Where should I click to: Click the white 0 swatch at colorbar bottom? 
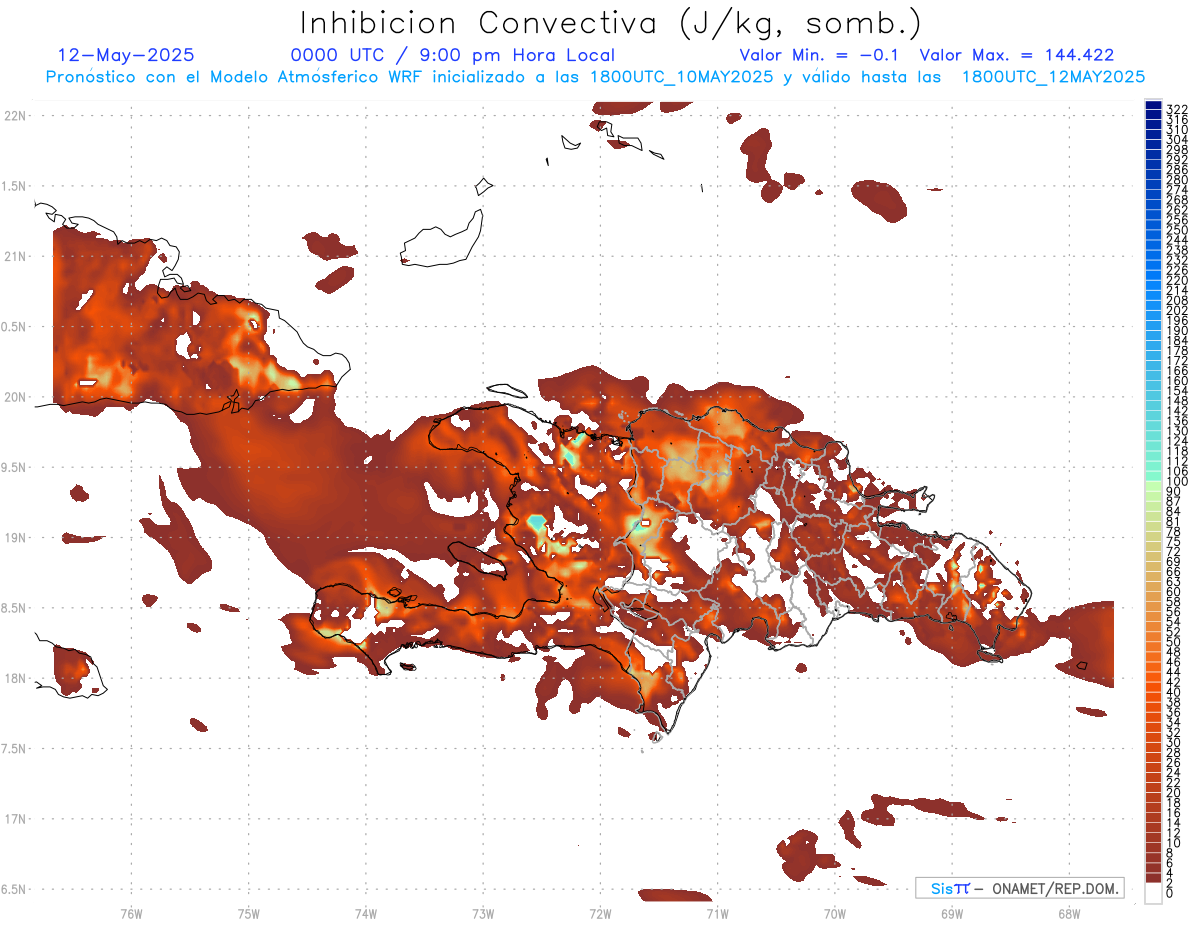[1153, 893]
